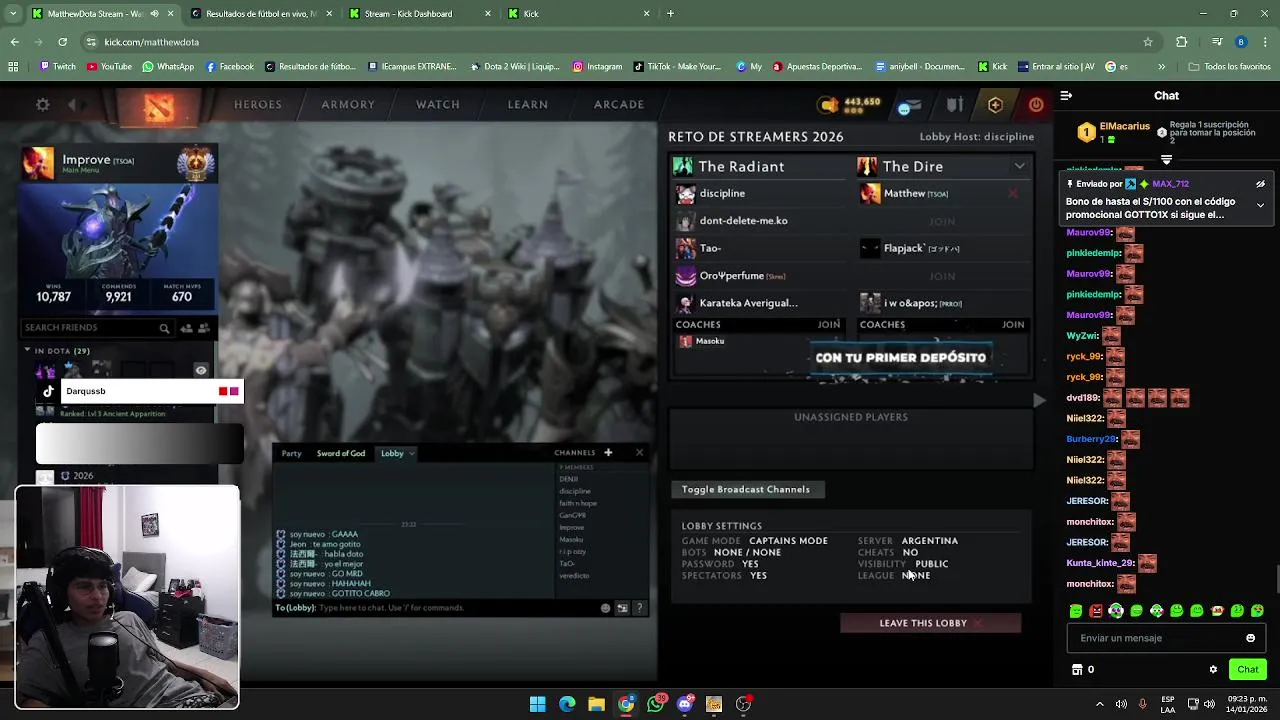The width and height of the screenshot is (1280, 720).
Task: Expand The Dire team dropdown chevron
Action: pyautogui.click(x=1019, y=166)
